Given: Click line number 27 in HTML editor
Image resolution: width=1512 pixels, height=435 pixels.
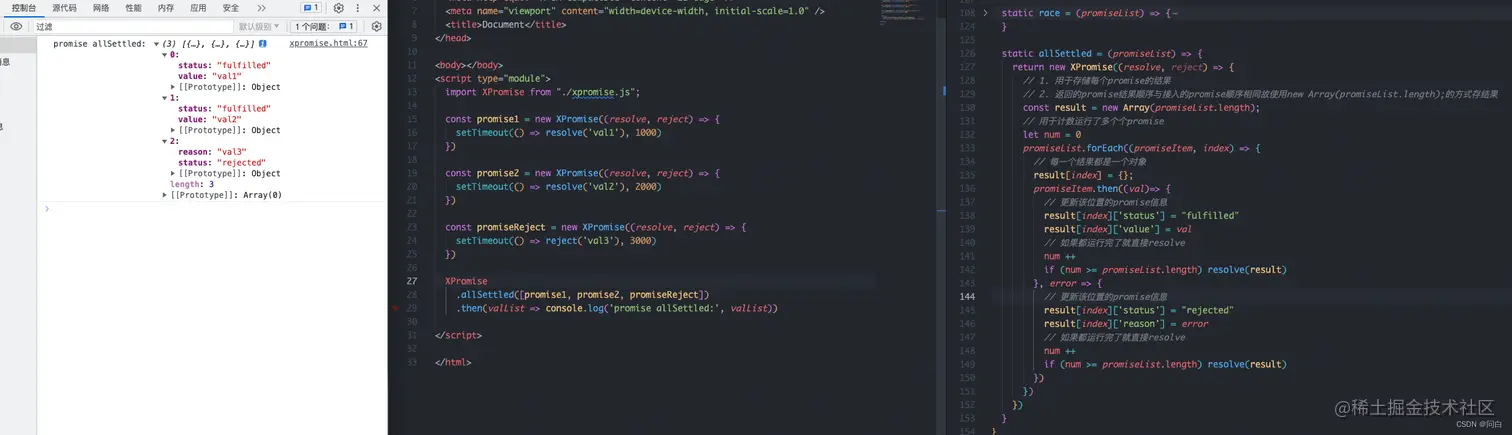Looking at the screenshot, I should click(411, 281).
